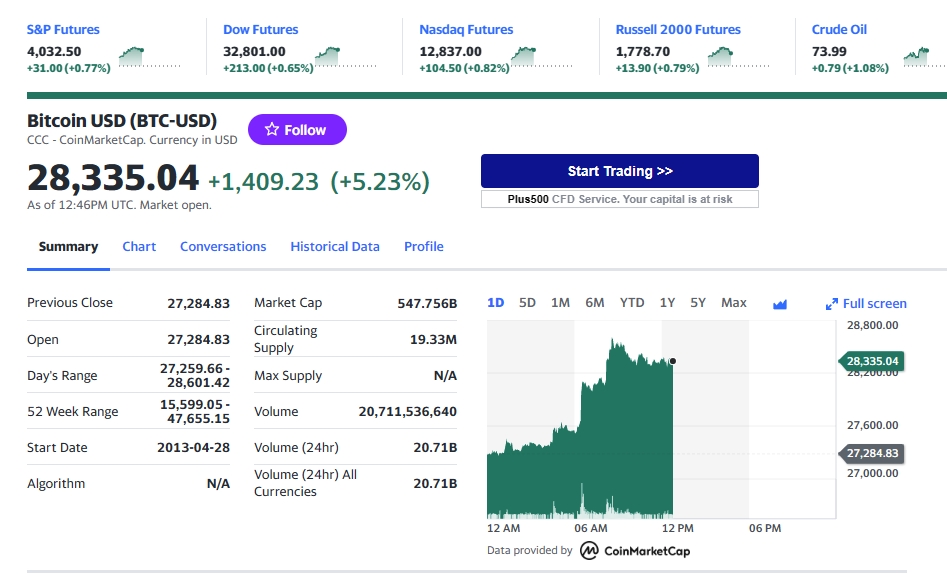The width and height of the screenshot is (947, 578).
Task: Select the Max chart range
Action: [733, 303]
